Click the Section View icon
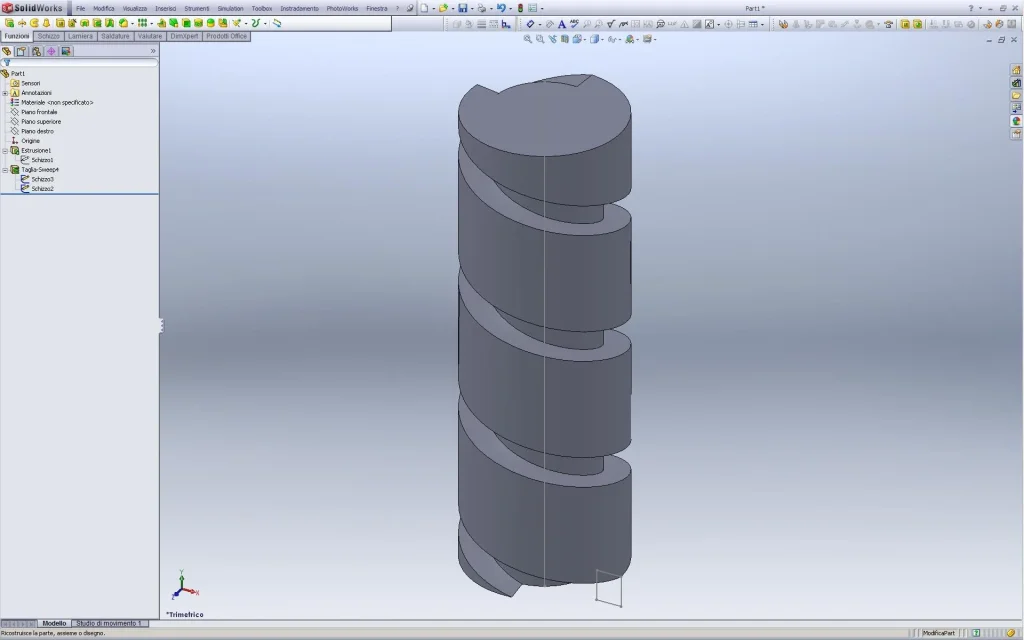This screenshot has height=640, width=1024. 565,39
